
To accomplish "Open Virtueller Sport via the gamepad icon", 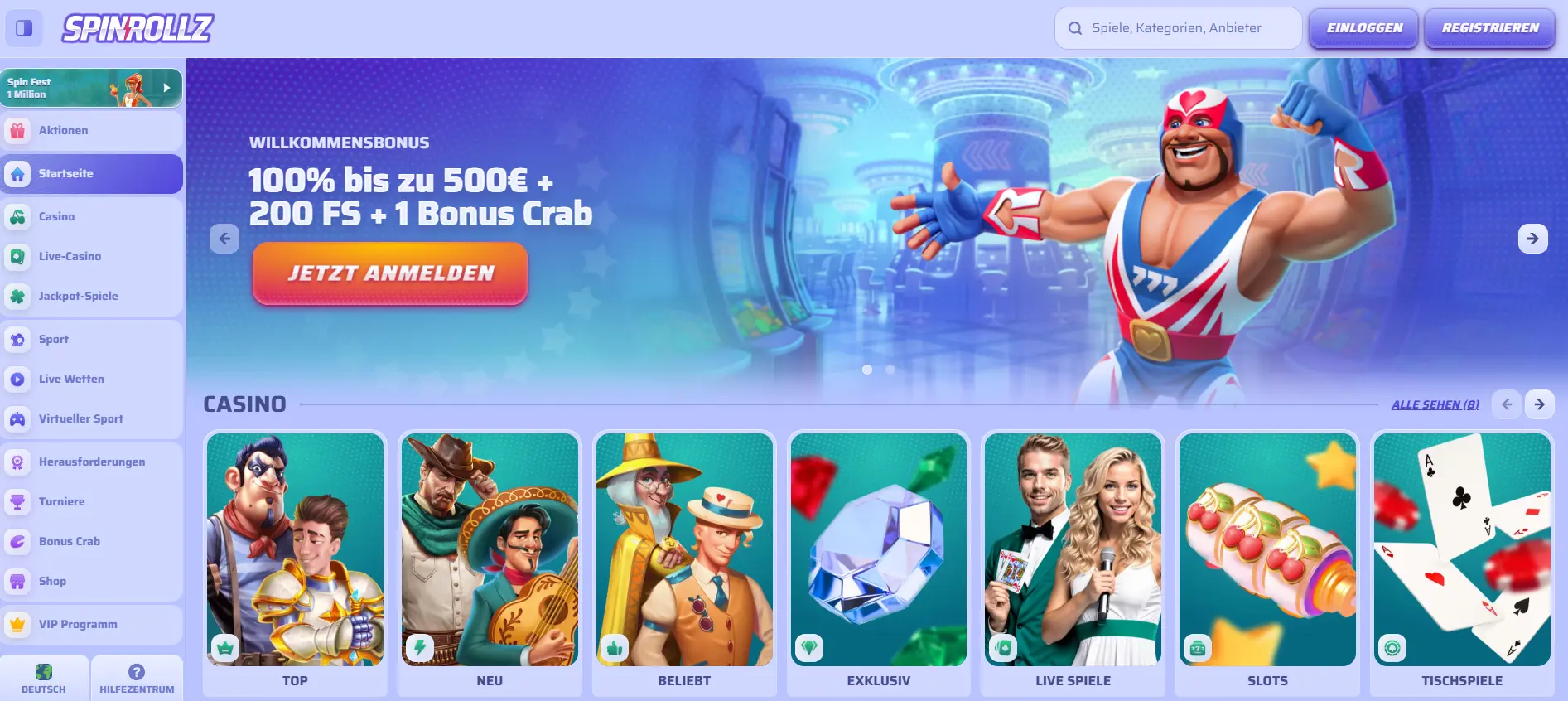I will (17, 418).
